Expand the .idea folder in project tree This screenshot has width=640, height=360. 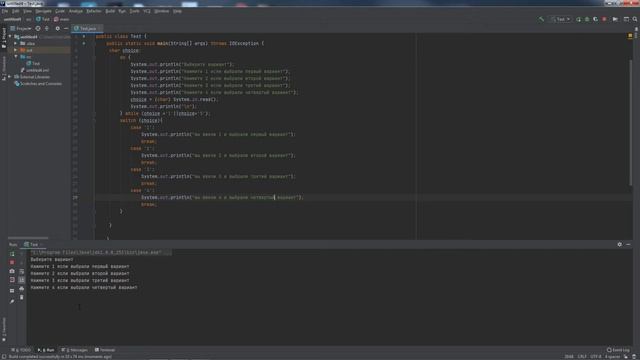(x=16, y=43)
